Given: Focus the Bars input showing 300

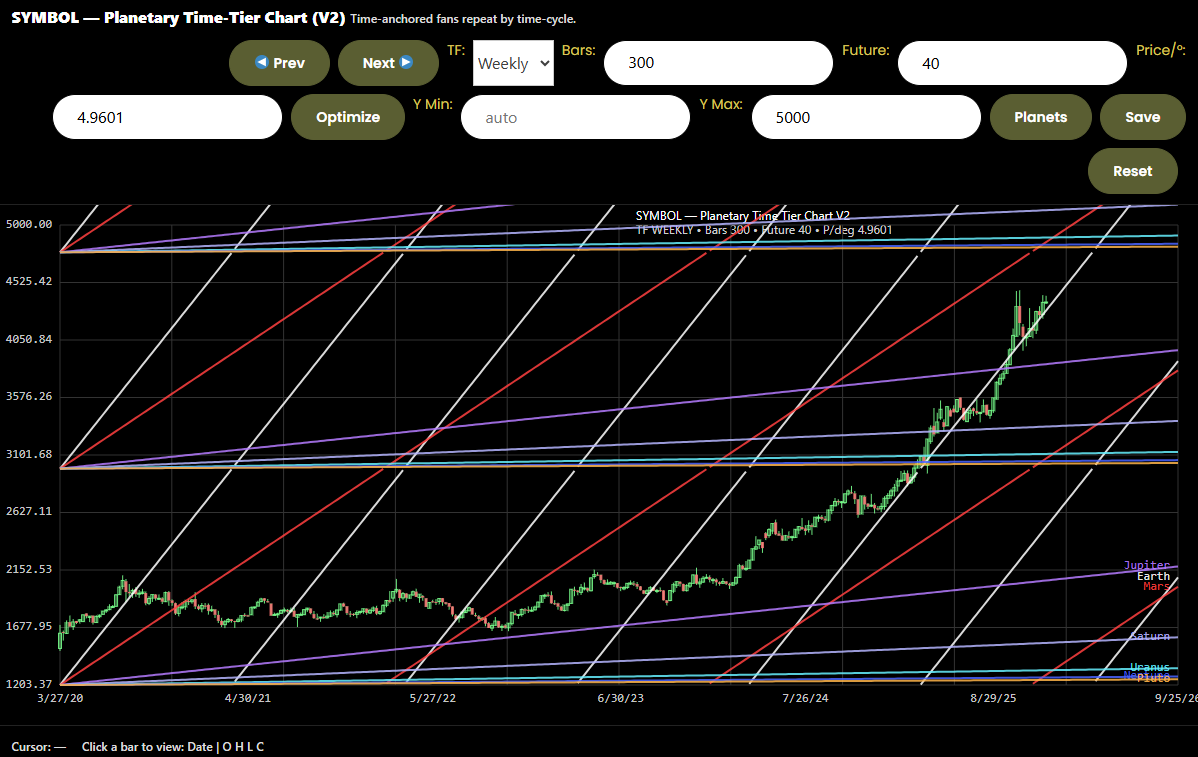Looking at the screenshot, I should [x=718, y=63].
